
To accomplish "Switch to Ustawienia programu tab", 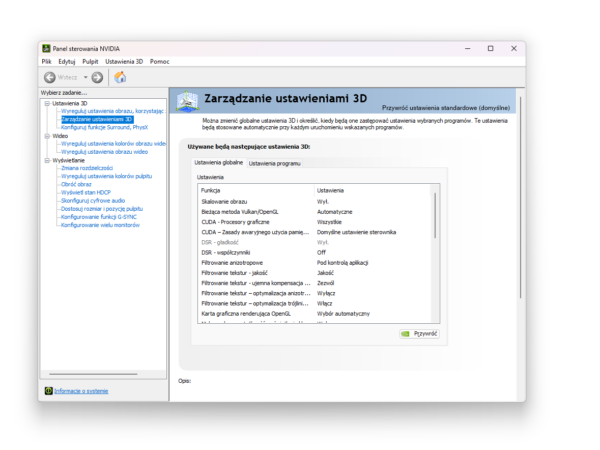I will [x=275, y=163].
